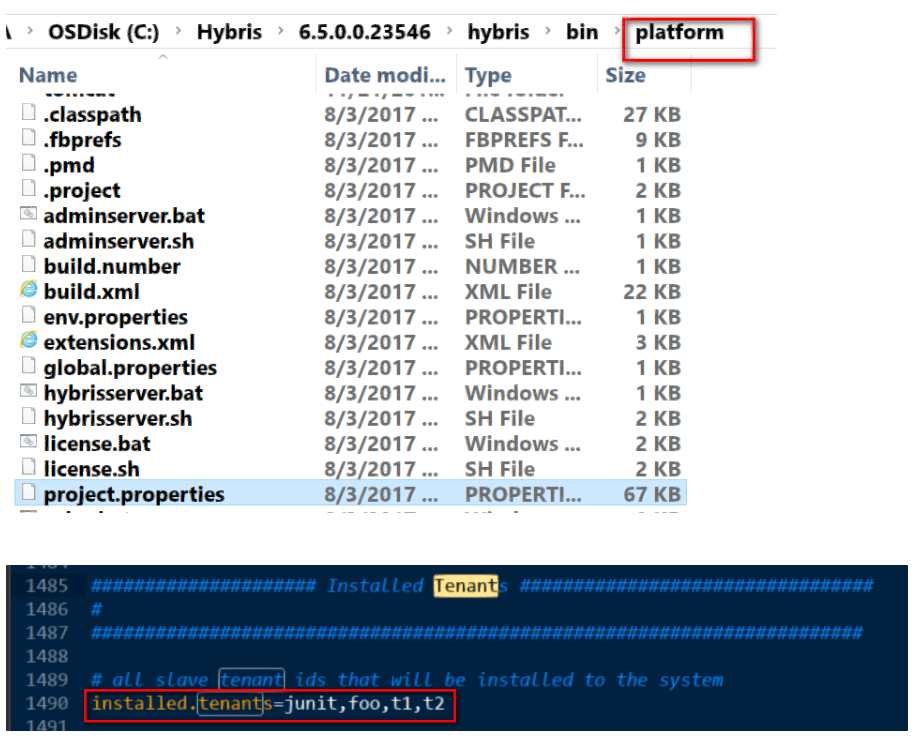Click editor line number 1490
The width and height of the screenshot is (918, 744).
click(x=47, y=703)
